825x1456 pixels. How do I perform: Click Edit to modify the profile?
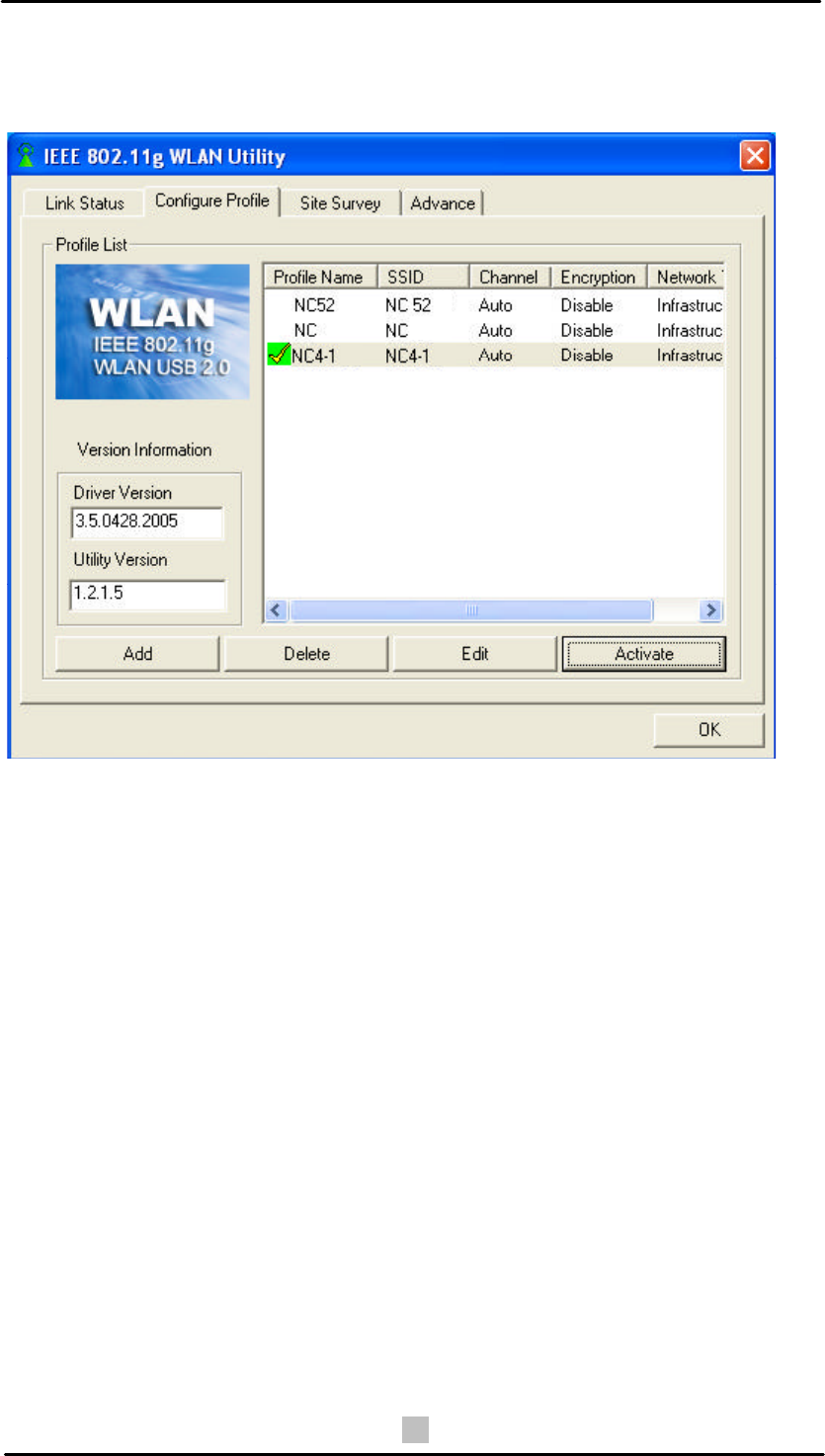coord(475,654)
